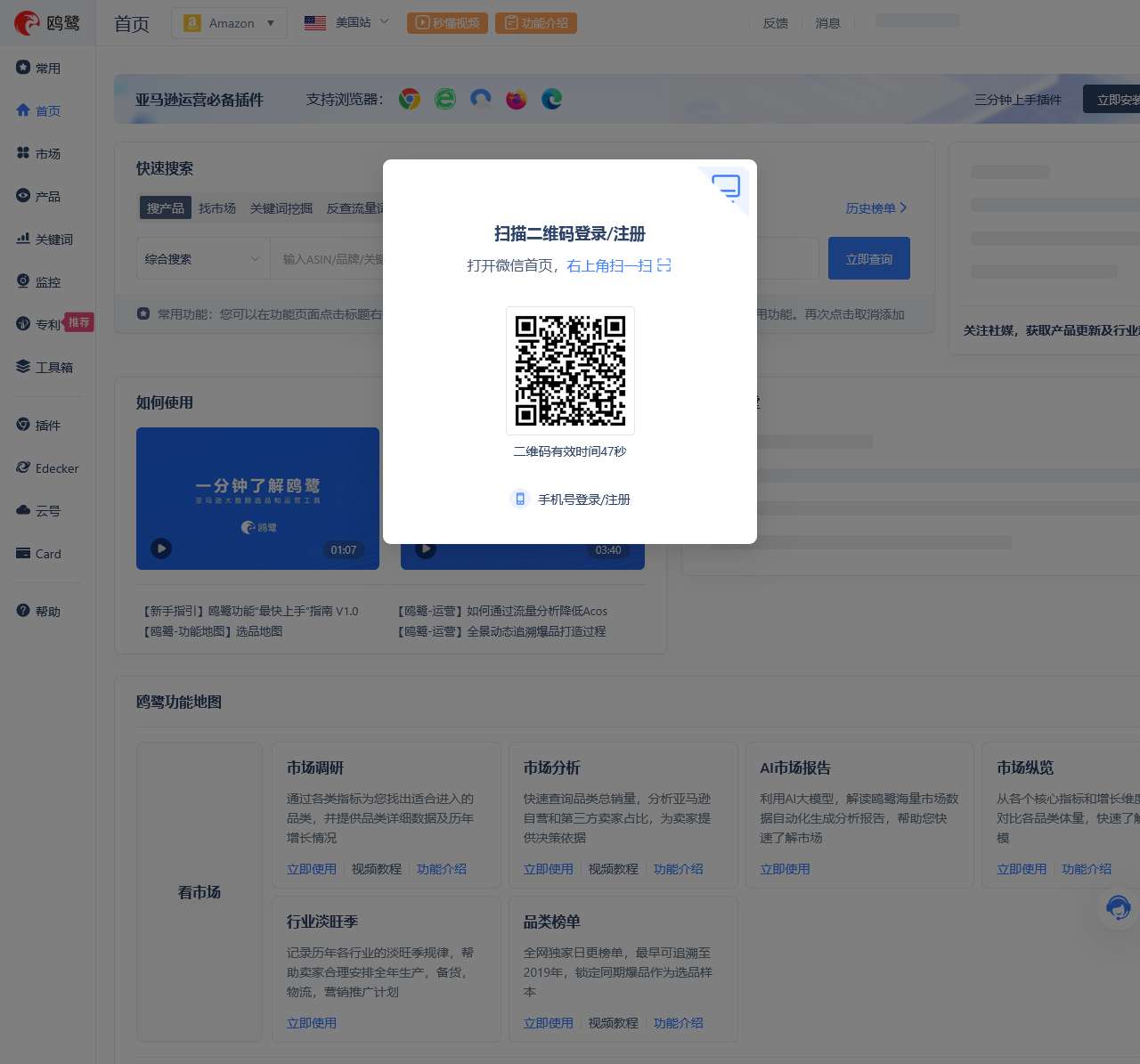Click the 立即安装 button

1113,99
